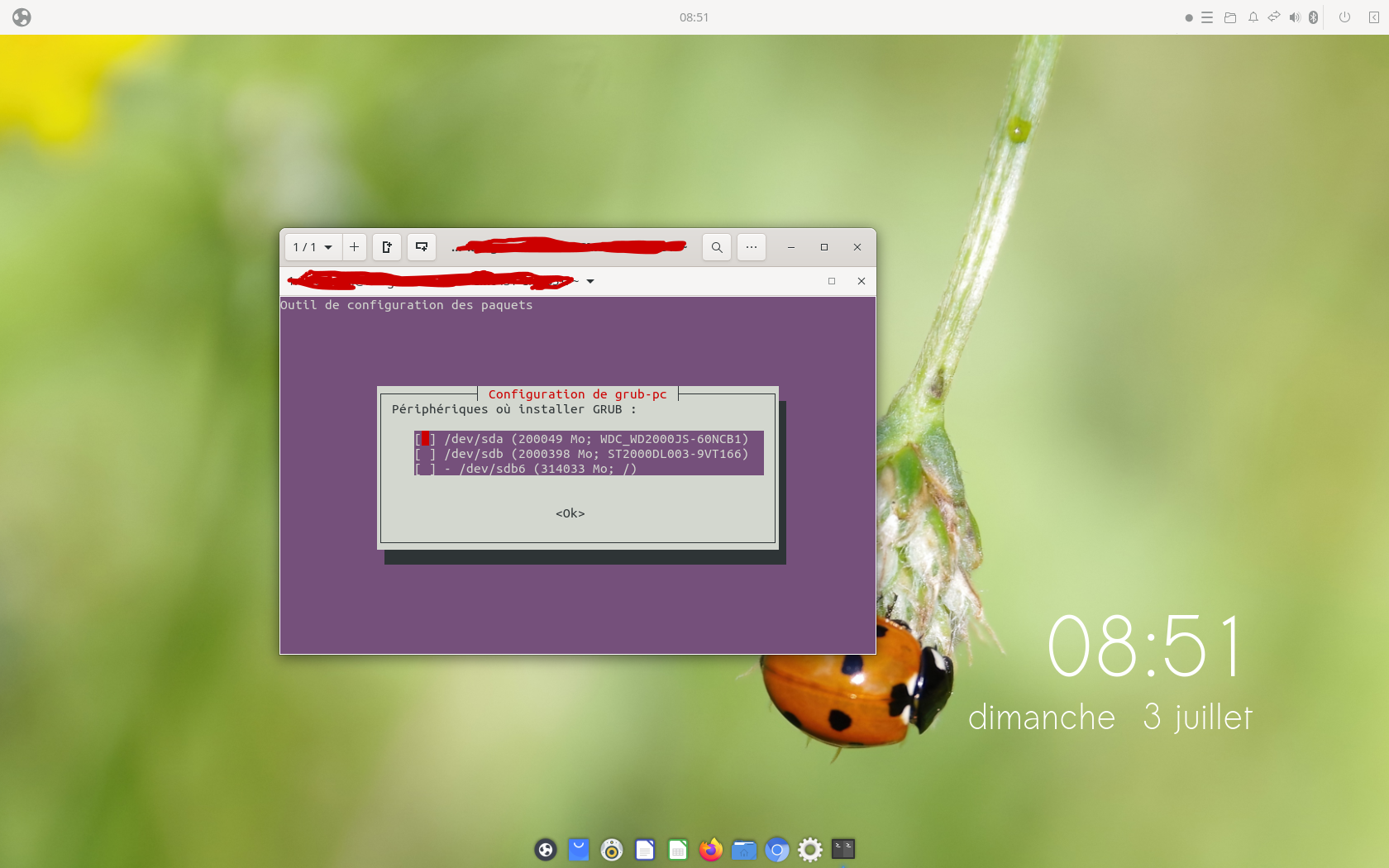Launch the globe app in the dock
The image size is (1389, 868).
(x=546, y=849)
